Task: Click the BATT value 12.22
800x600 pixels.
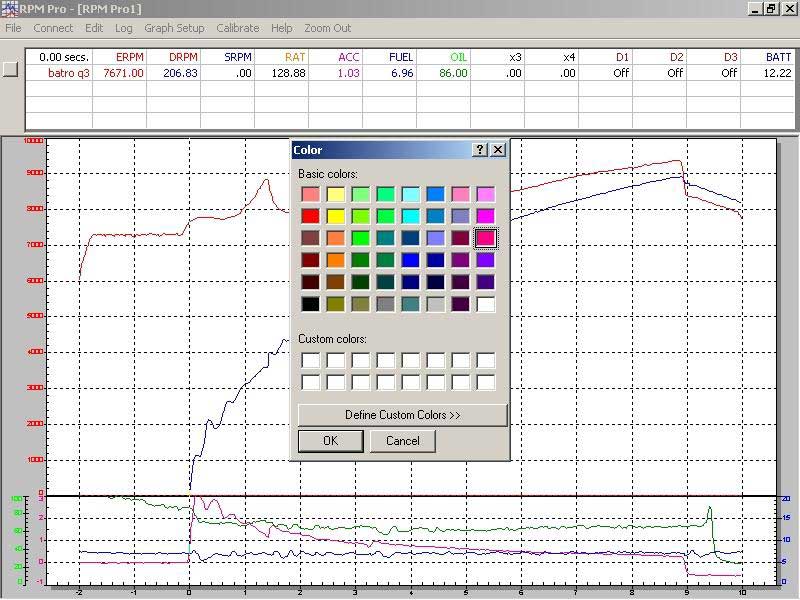Action: click(768, 73)
